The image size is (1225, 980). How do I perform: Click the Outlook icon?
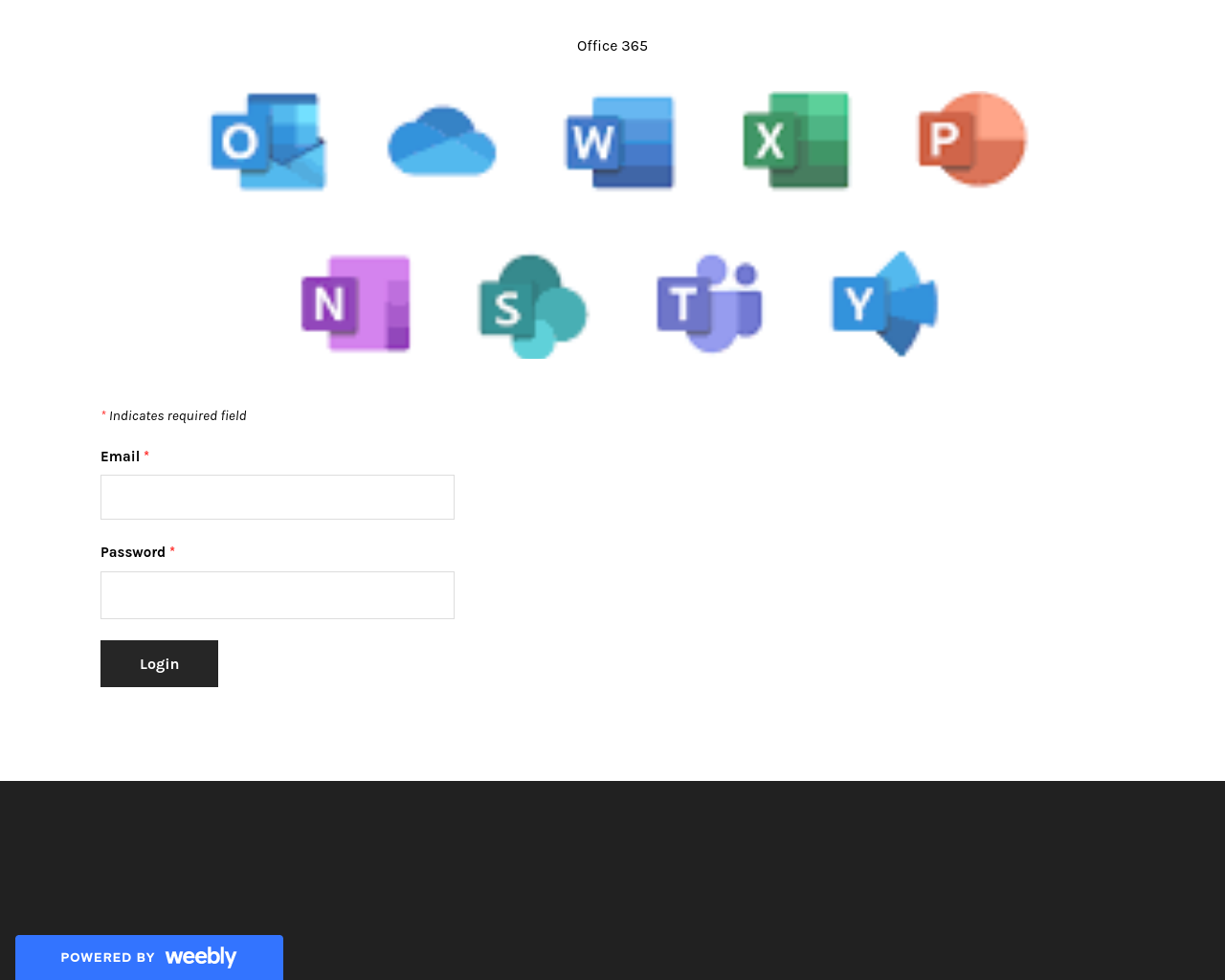click(x=269, y=142)
